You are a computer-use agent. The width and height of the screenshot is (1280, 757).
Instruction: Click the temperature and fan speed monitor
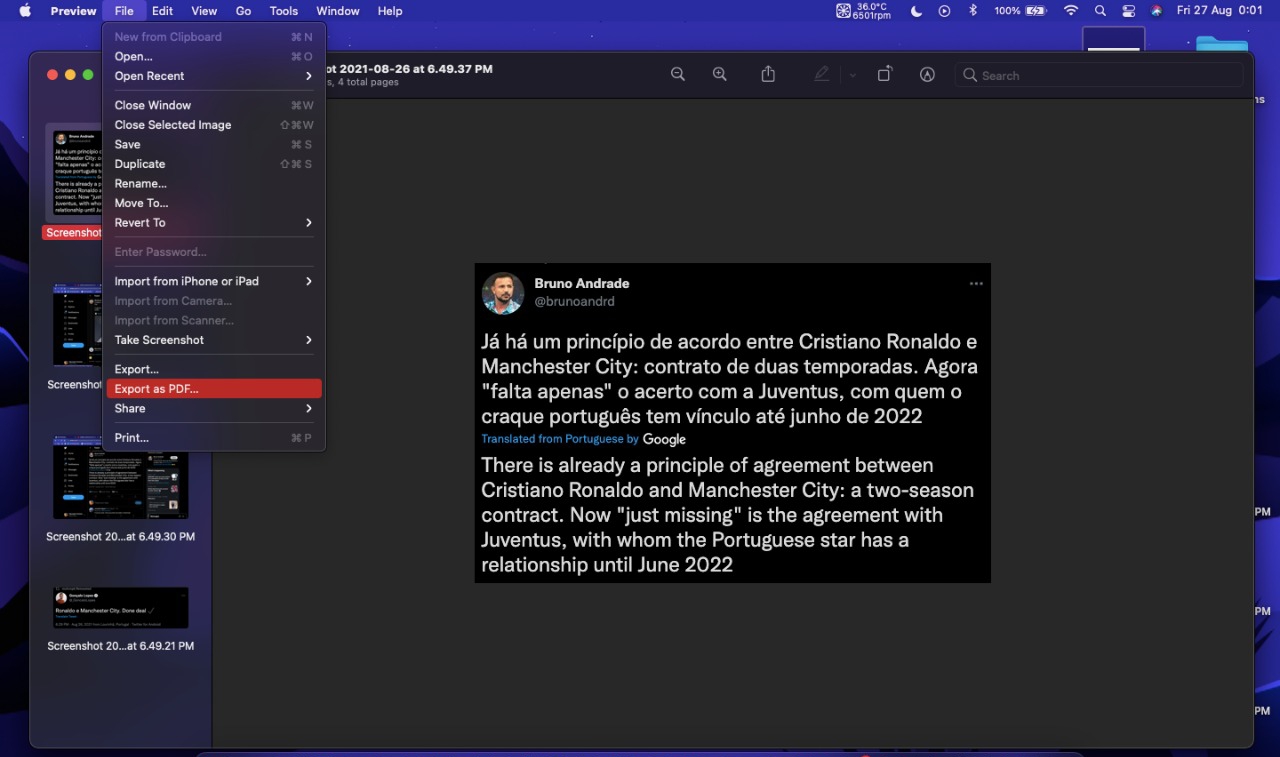(863, 11)
